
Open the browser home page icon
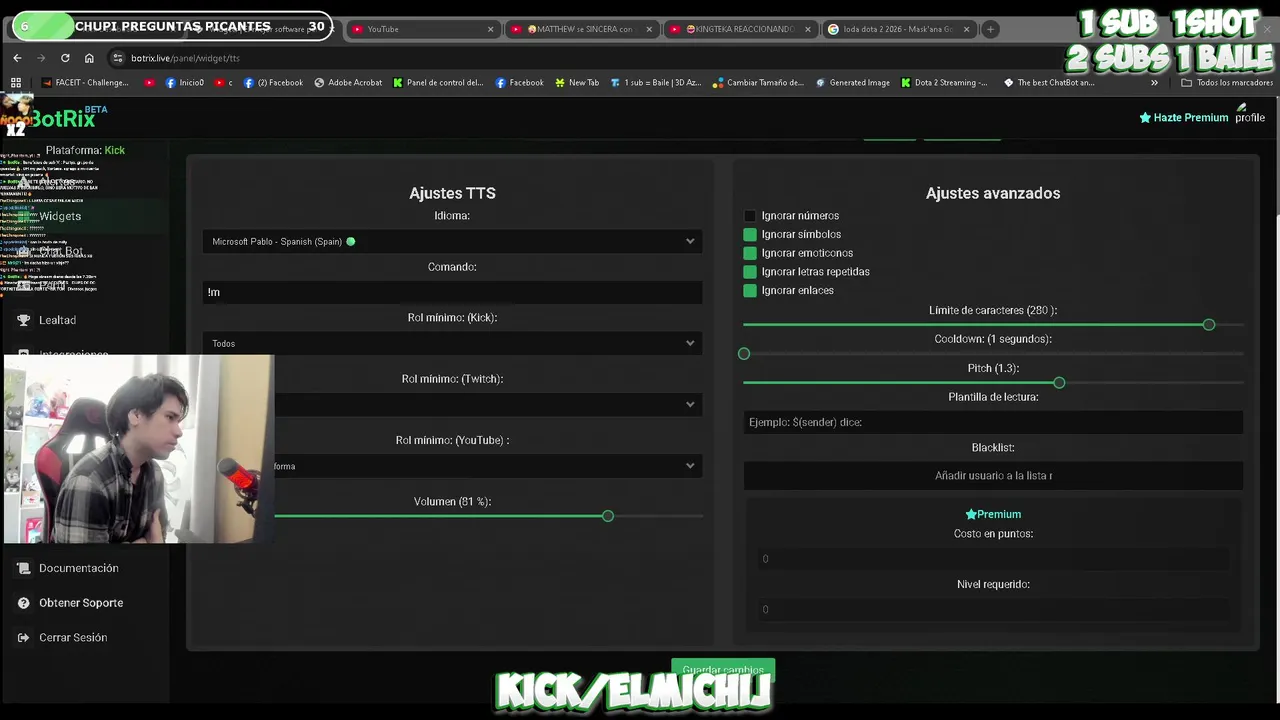tap(89, 58)
